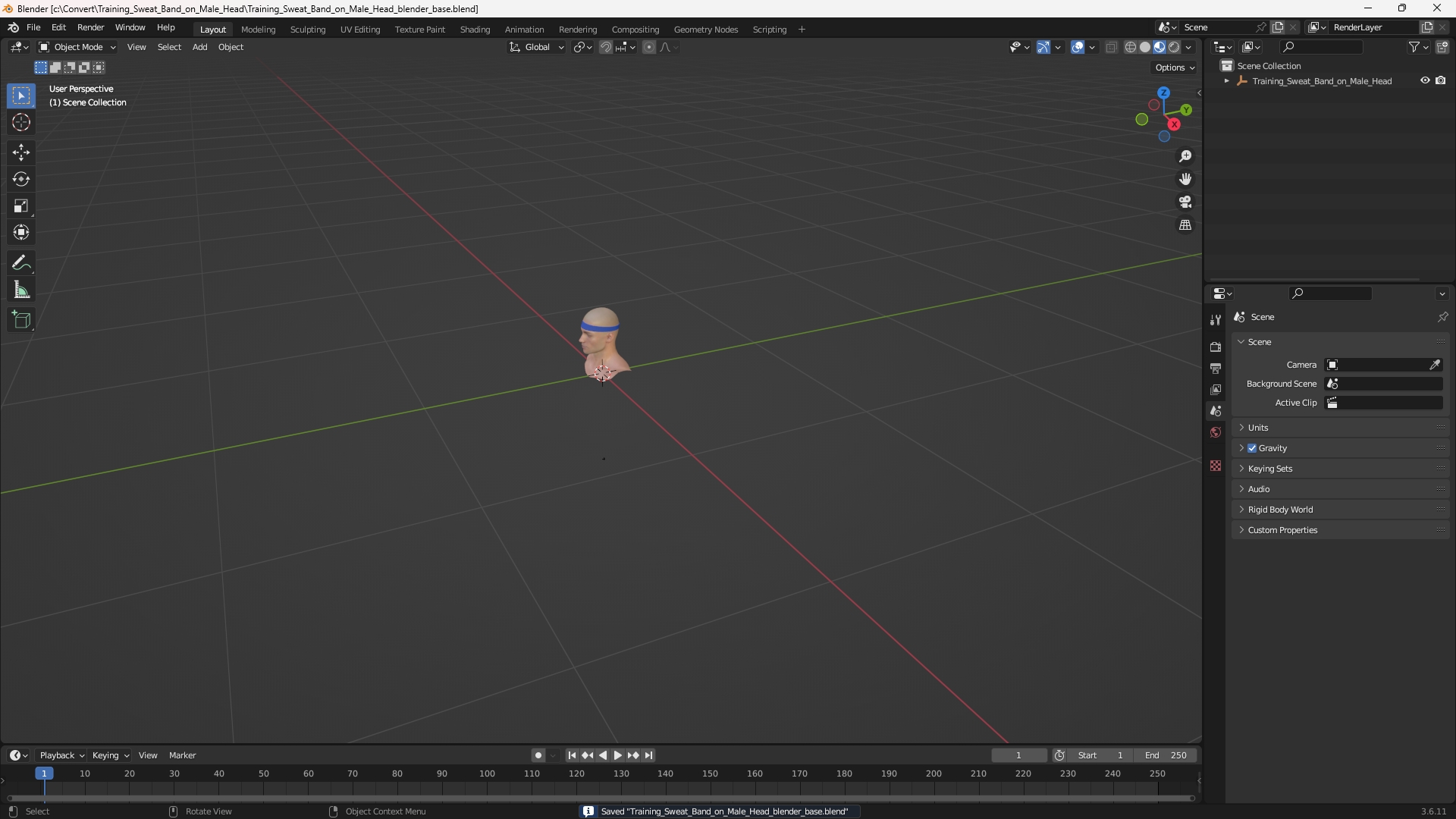Toggle timeline auto keying record button
This screenshot has width=1456, height=819.
[x=538, y=755]
